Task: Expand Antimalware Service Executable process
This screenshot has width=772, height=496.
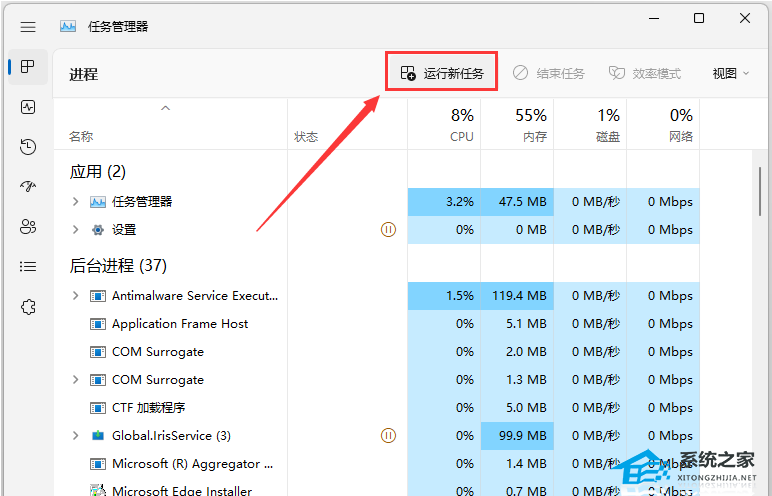Action: [x=75, y=296]
